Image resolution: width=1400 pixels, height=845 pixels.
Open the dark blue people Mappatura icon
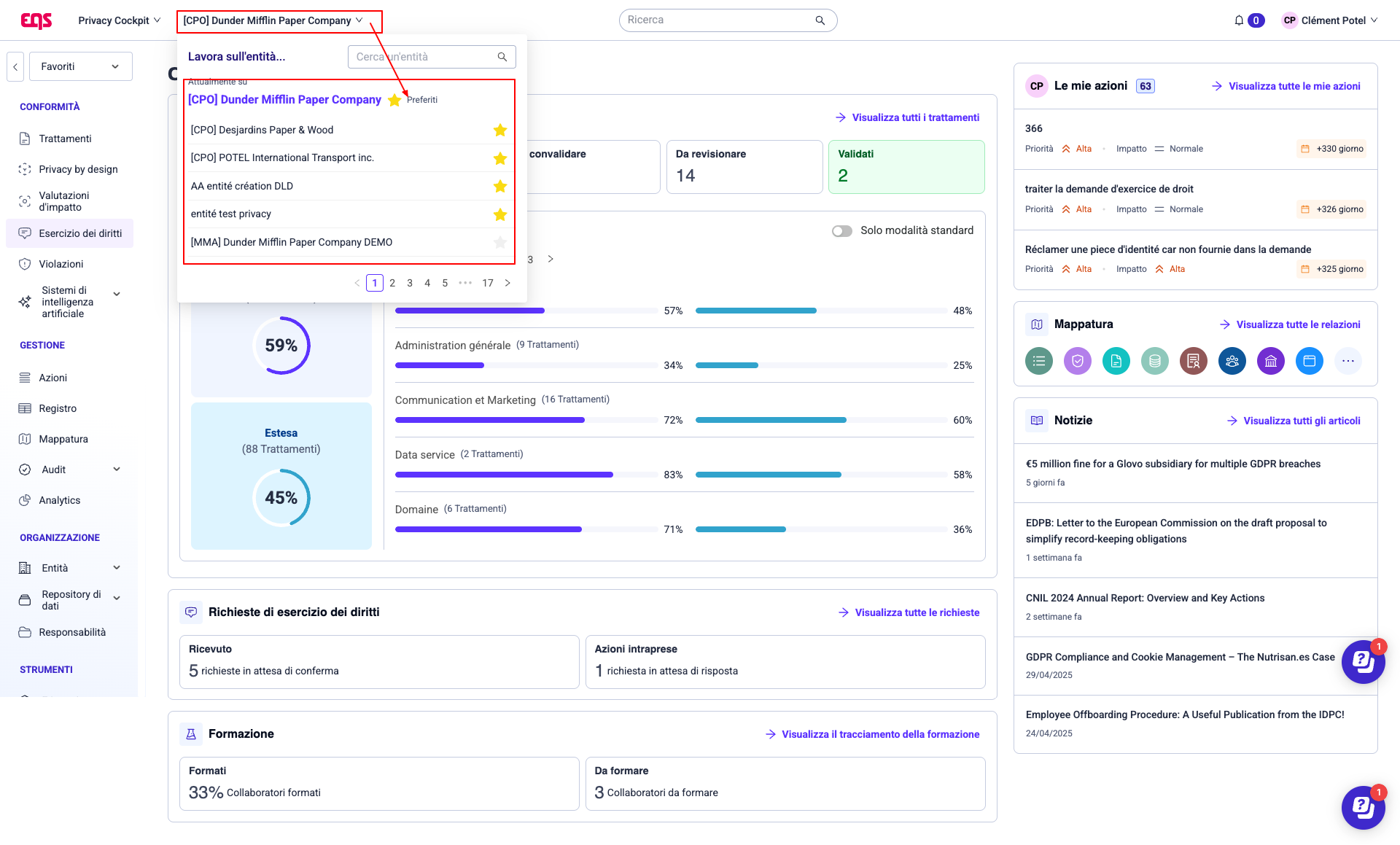(1232, 361)
